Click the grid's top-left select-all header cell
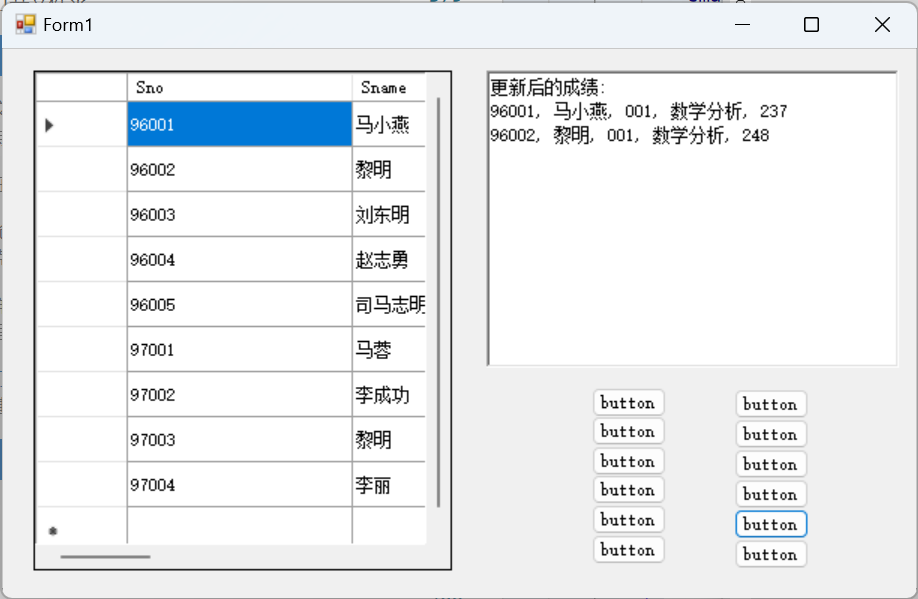 [x=81, y=87]
